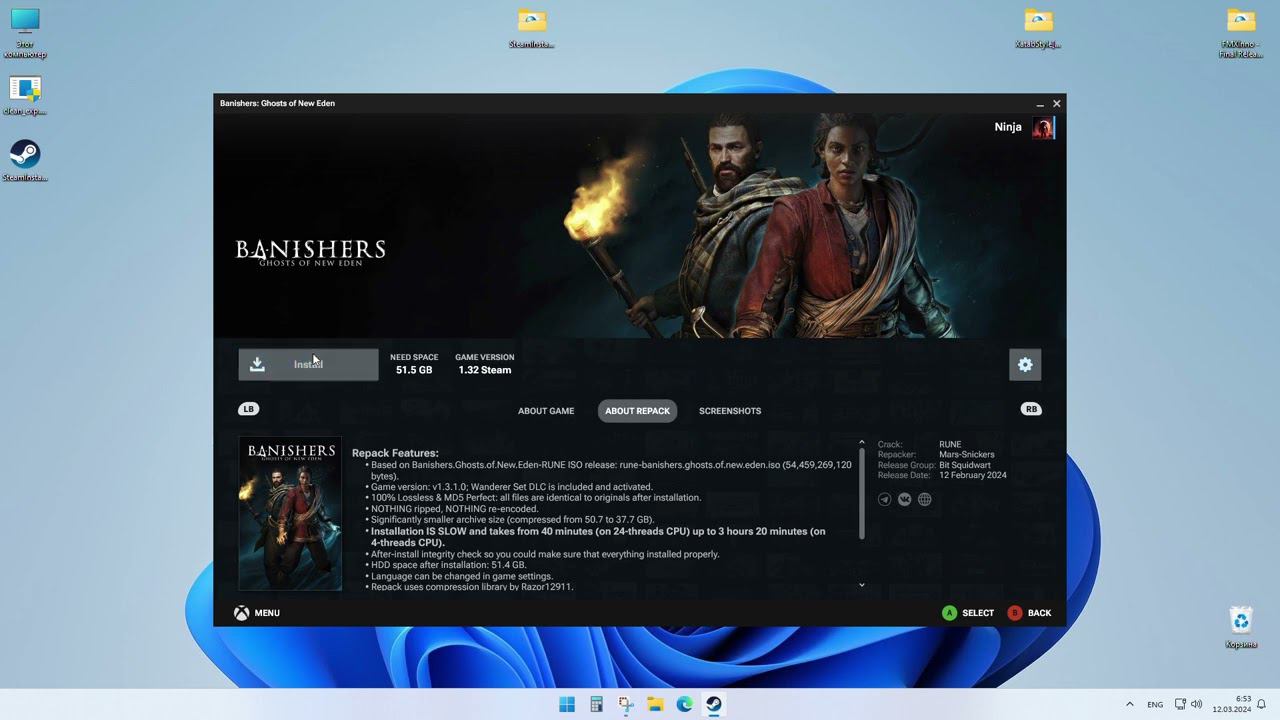Open Calculator from the taskbar
Image resolution: width=1280 pixels, height=720 pixels.
coord(596,704)
